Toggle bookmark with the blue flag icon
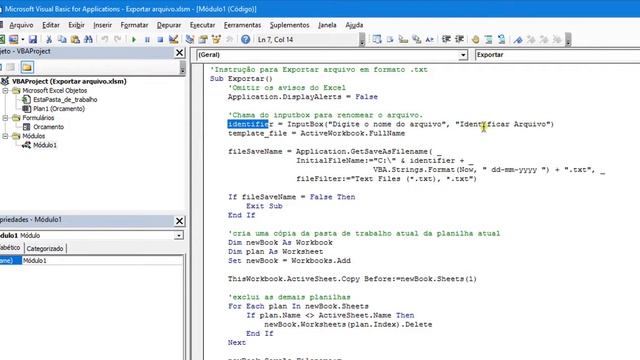Viewport: 640px width, 360px height. (x=518, y=40)
